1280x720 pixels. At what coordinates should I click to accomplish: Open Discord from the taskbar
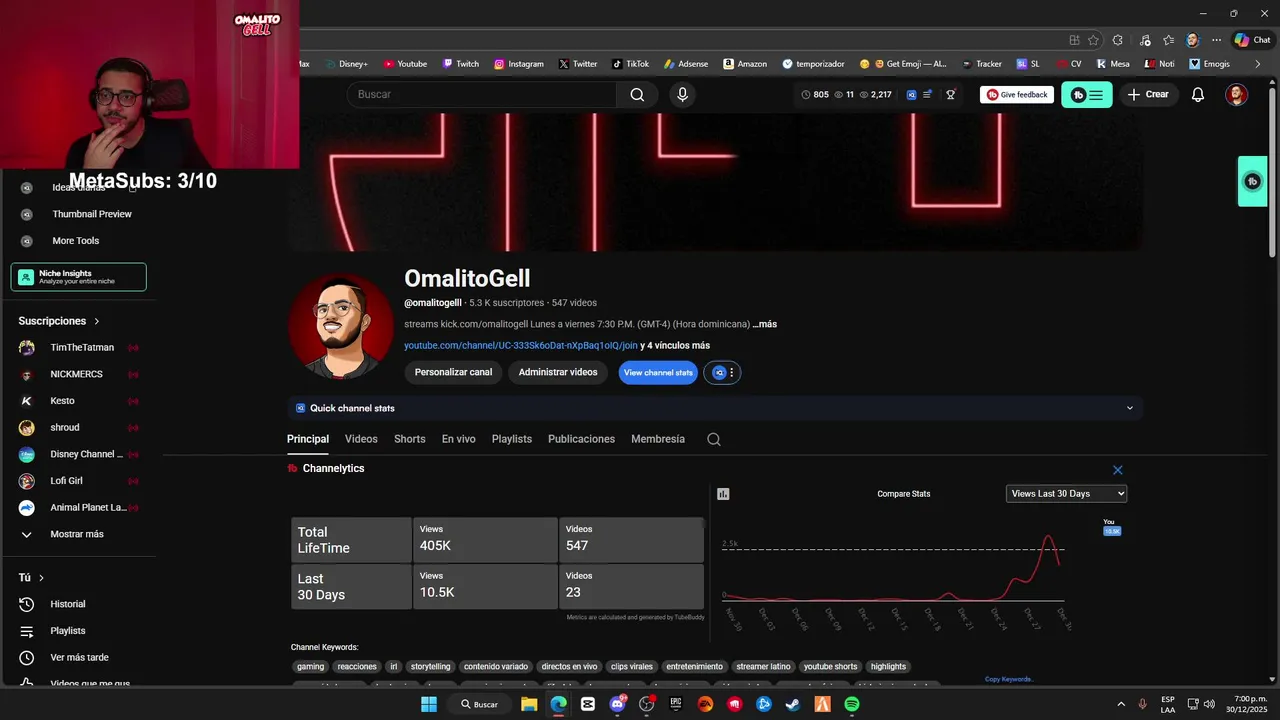pos(617,704)
